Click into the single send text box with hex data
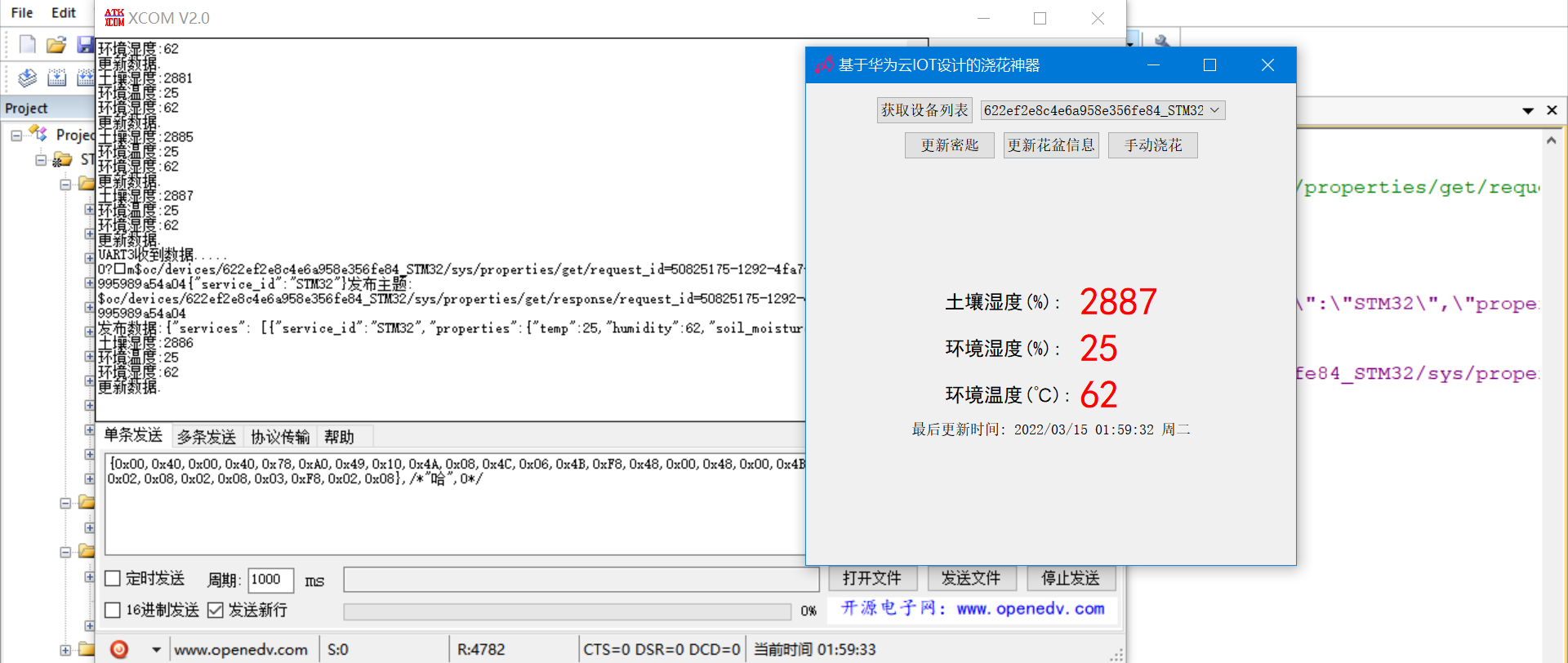This screenshot has height=663, width=1568. (x=456, y=505)
